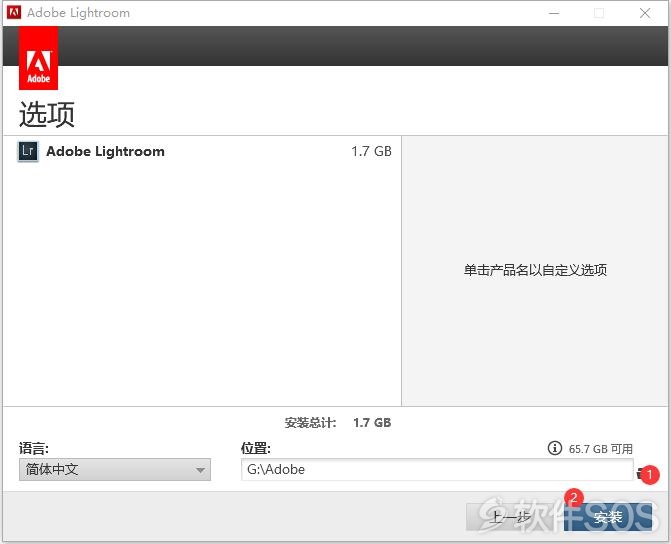Screen dimensions: 671x544
Task: Close the Adobe Lightroom installer window
Action: 645,13
